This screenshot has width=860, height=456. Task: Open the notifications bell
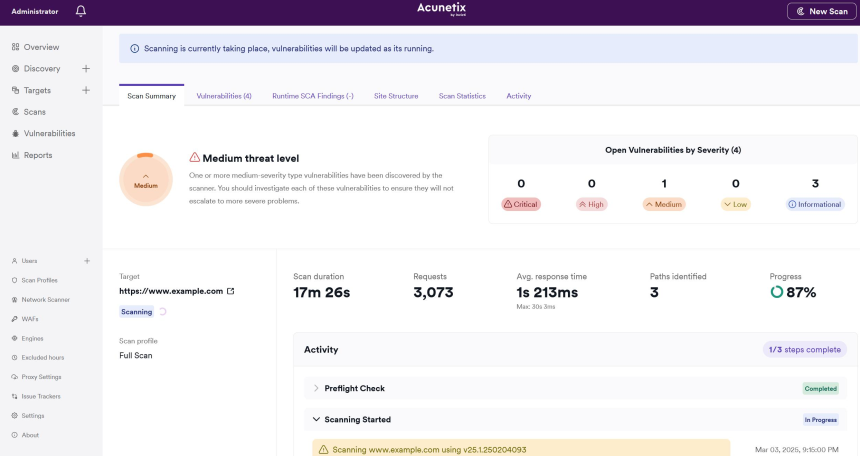(x=81, y=11)
